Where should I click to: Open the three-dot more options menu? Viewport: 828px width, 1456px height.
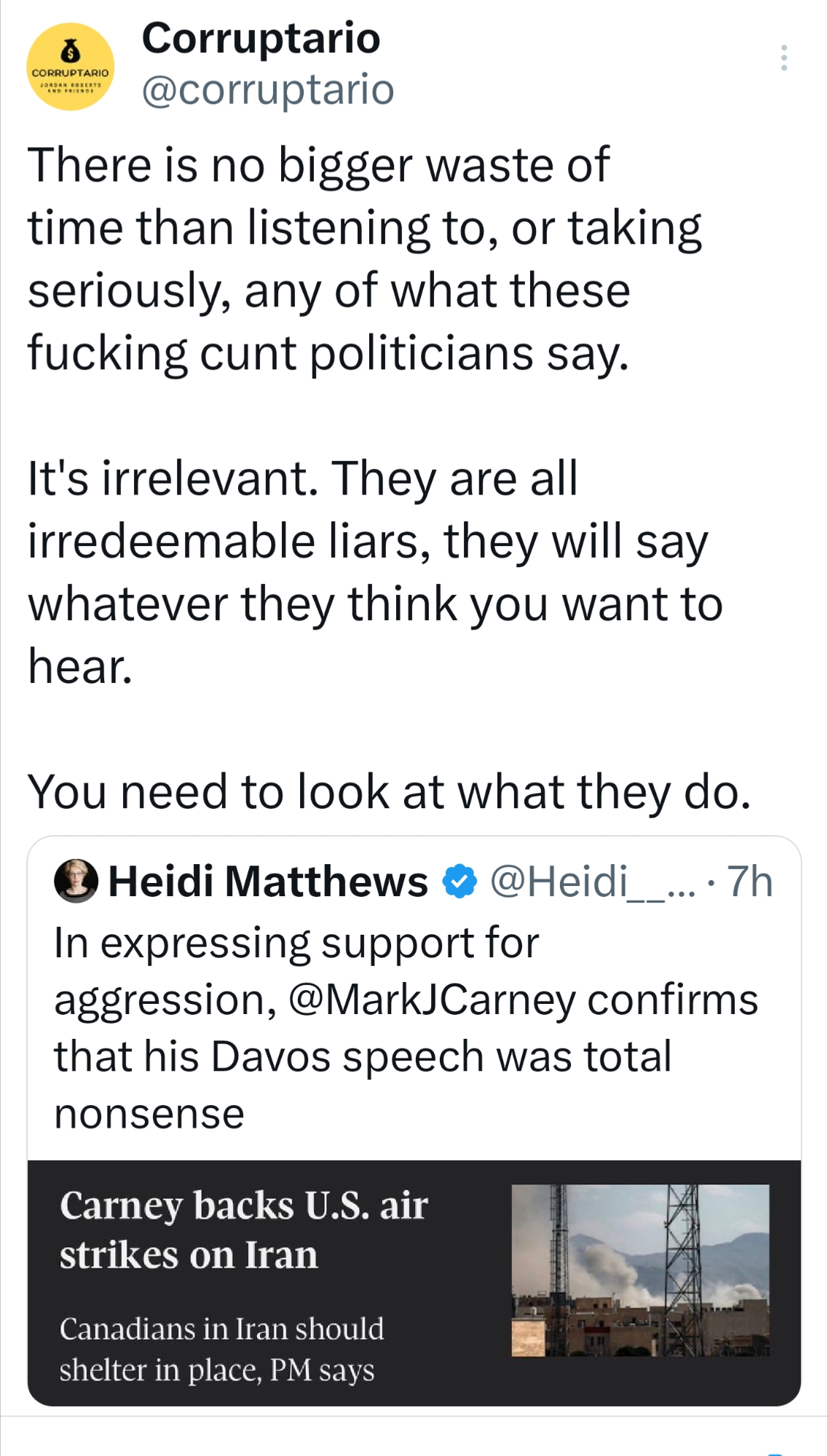(784, 58)
